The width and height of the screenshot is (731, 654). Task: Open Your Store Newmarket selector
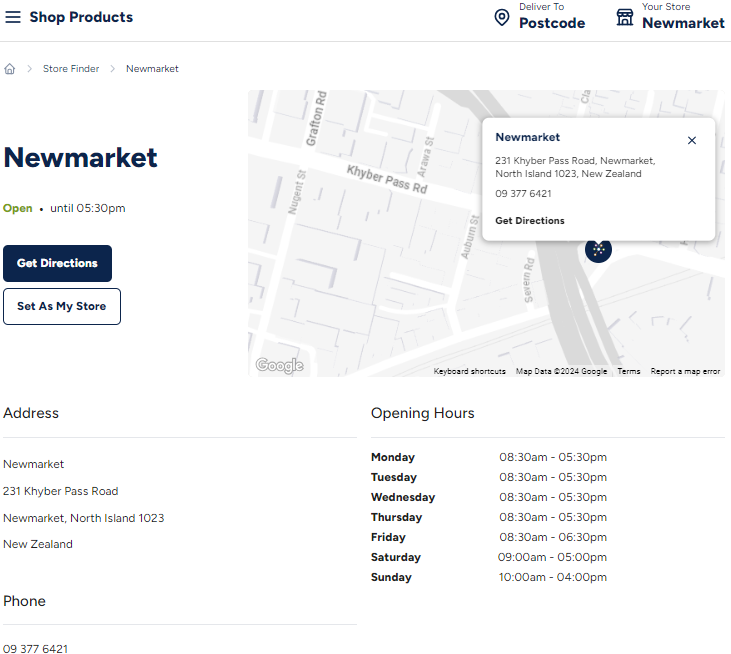point(683,16)
